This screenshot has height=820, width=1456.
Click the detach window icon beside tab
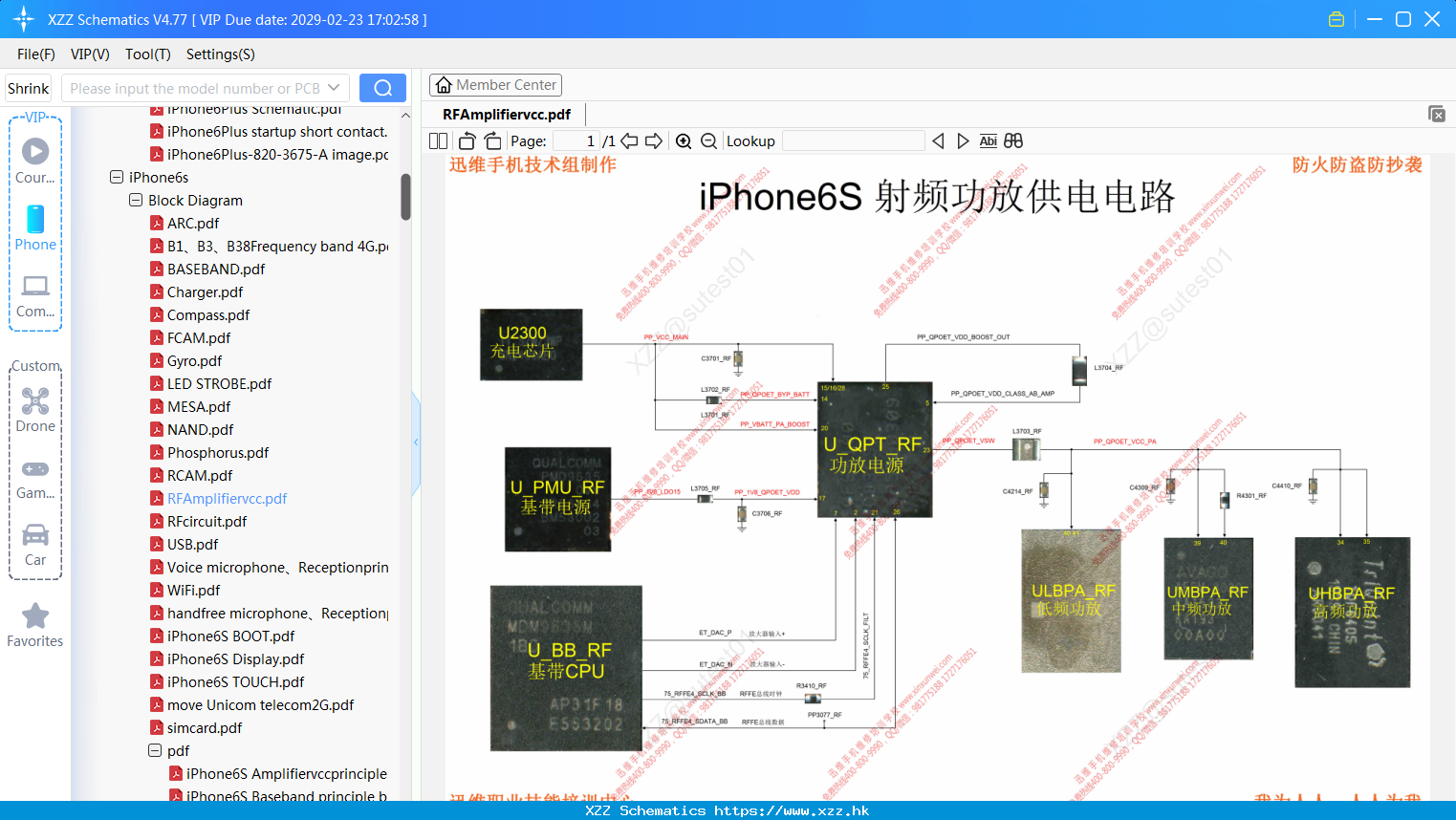pyautogui.click(x=1436, y=114)
